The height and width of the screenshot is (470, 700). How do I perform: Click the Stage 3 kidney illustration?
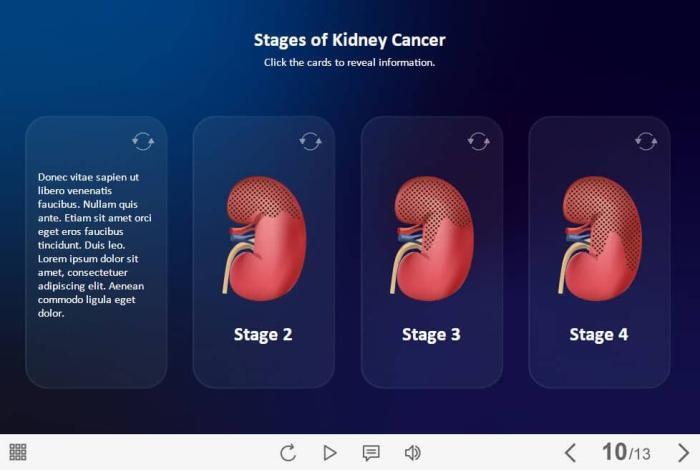(x=431, y=238)
